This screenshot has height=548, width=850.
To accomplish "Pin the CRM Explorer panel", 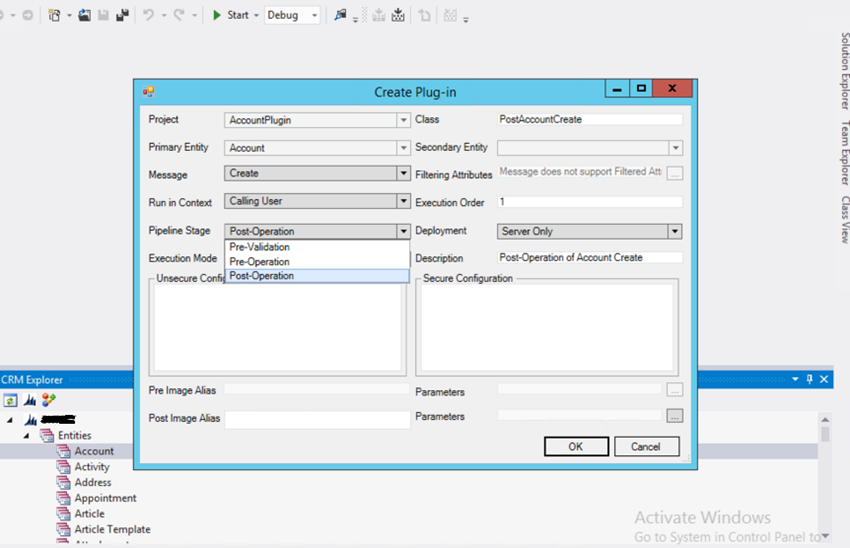I will [x=809, y=380].
